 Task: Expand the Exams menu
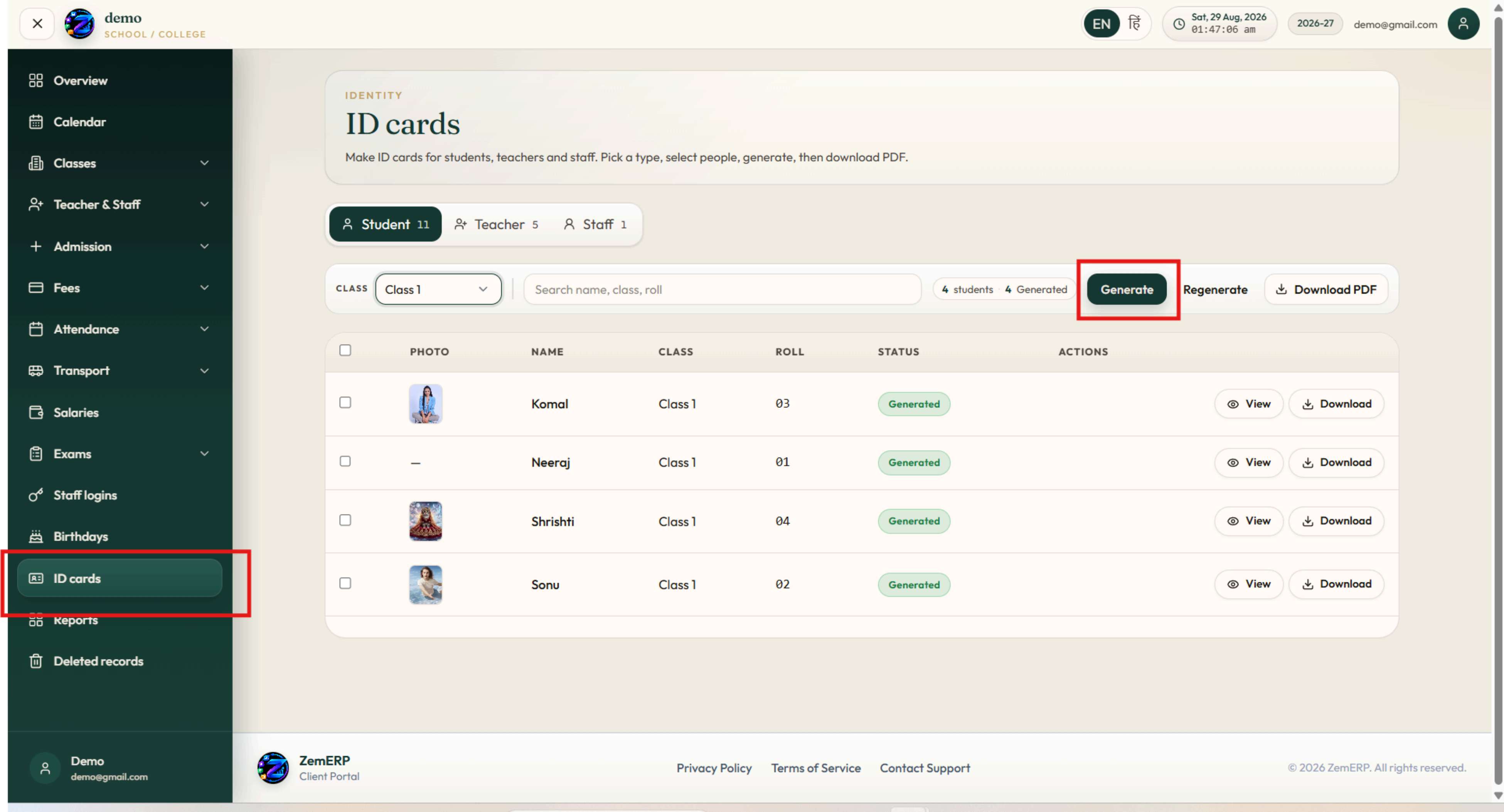pos(120,454)
